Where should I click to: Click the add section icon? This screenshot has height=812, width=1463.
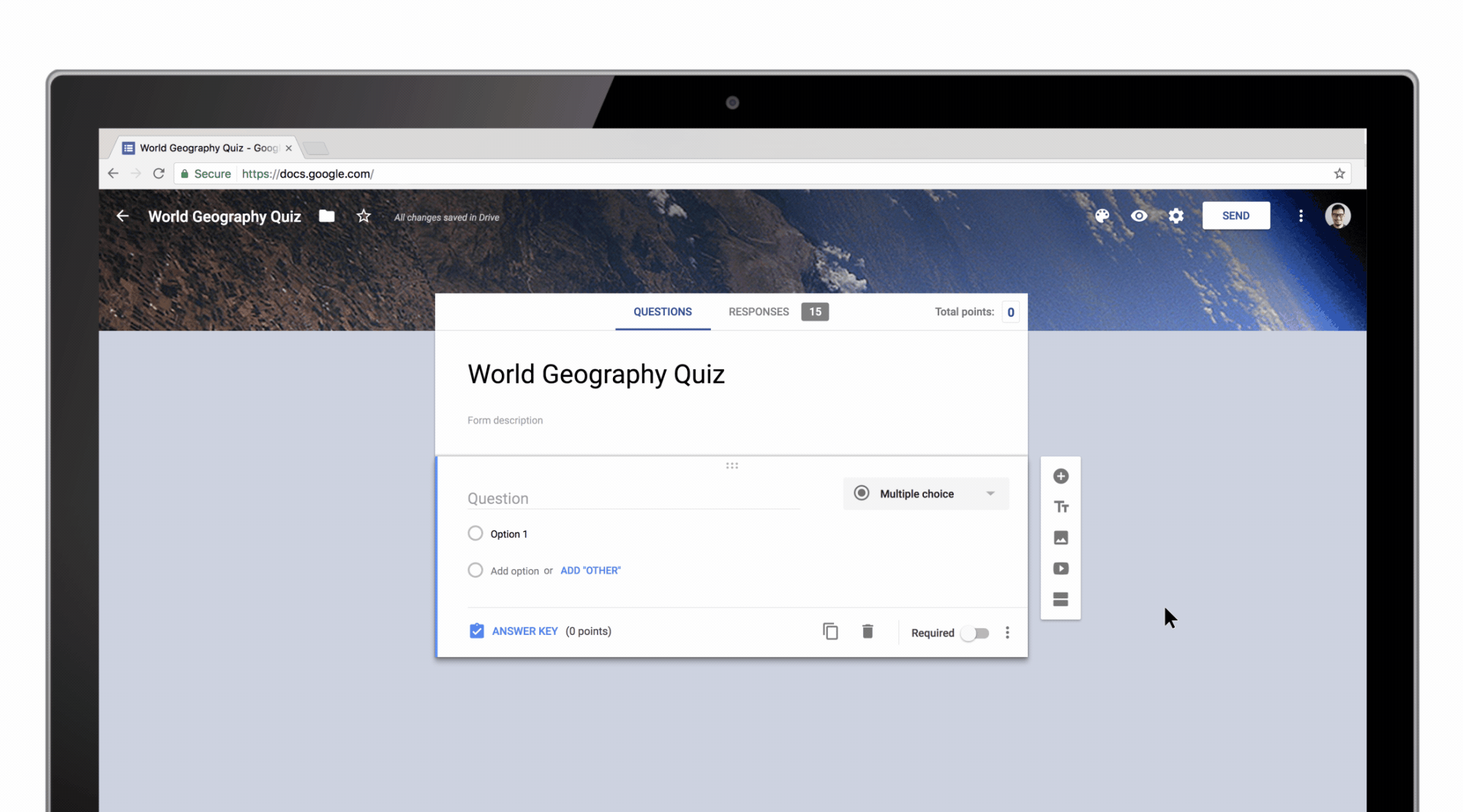tap(1059, 599)
